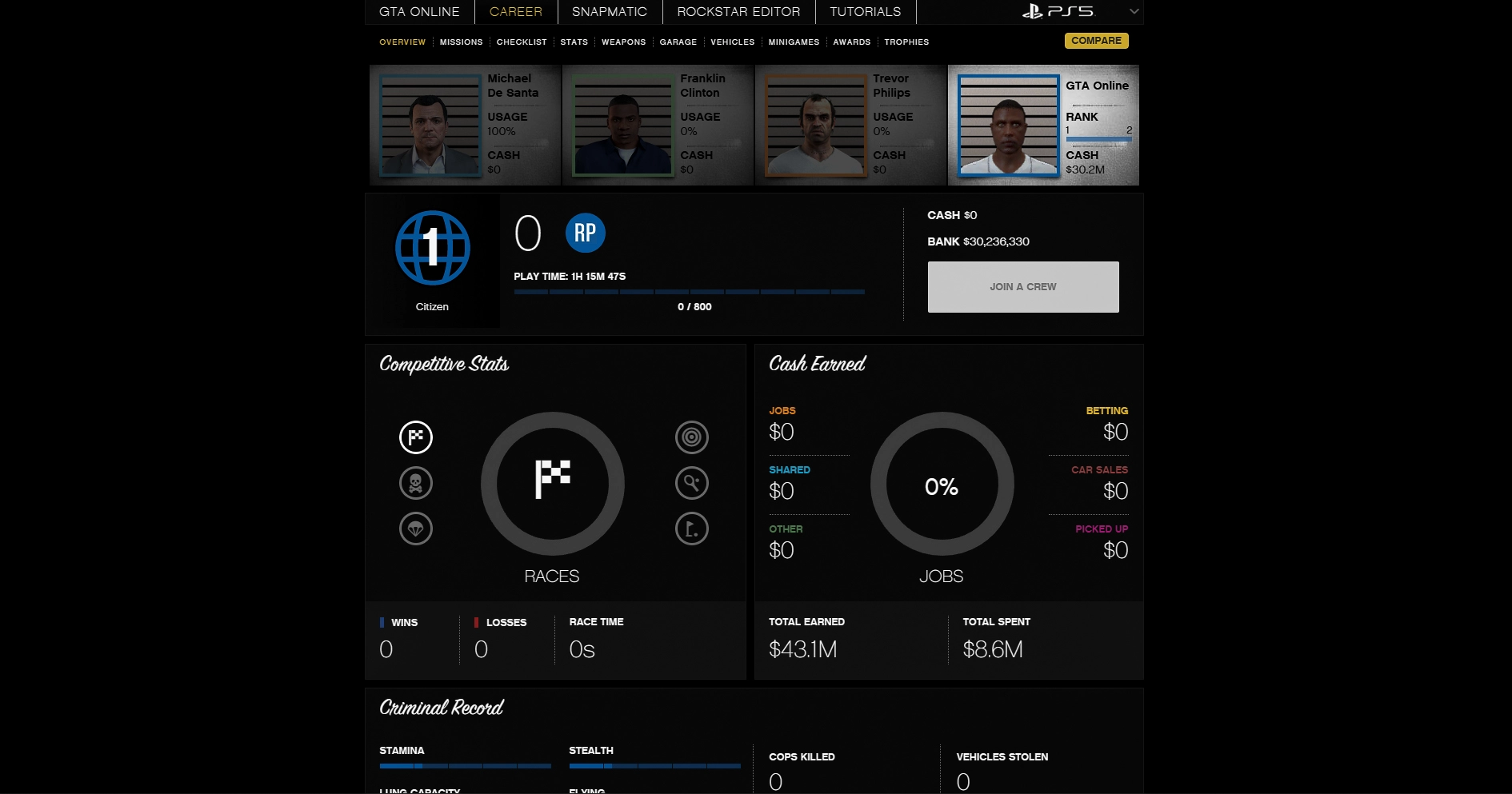Click the yellow Compare button

[x=1097, y=41]
